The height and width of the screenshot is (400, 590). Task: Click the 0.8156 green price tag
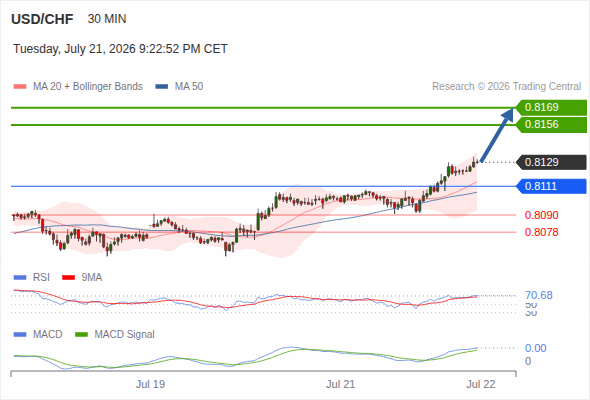tap(551, 125)
